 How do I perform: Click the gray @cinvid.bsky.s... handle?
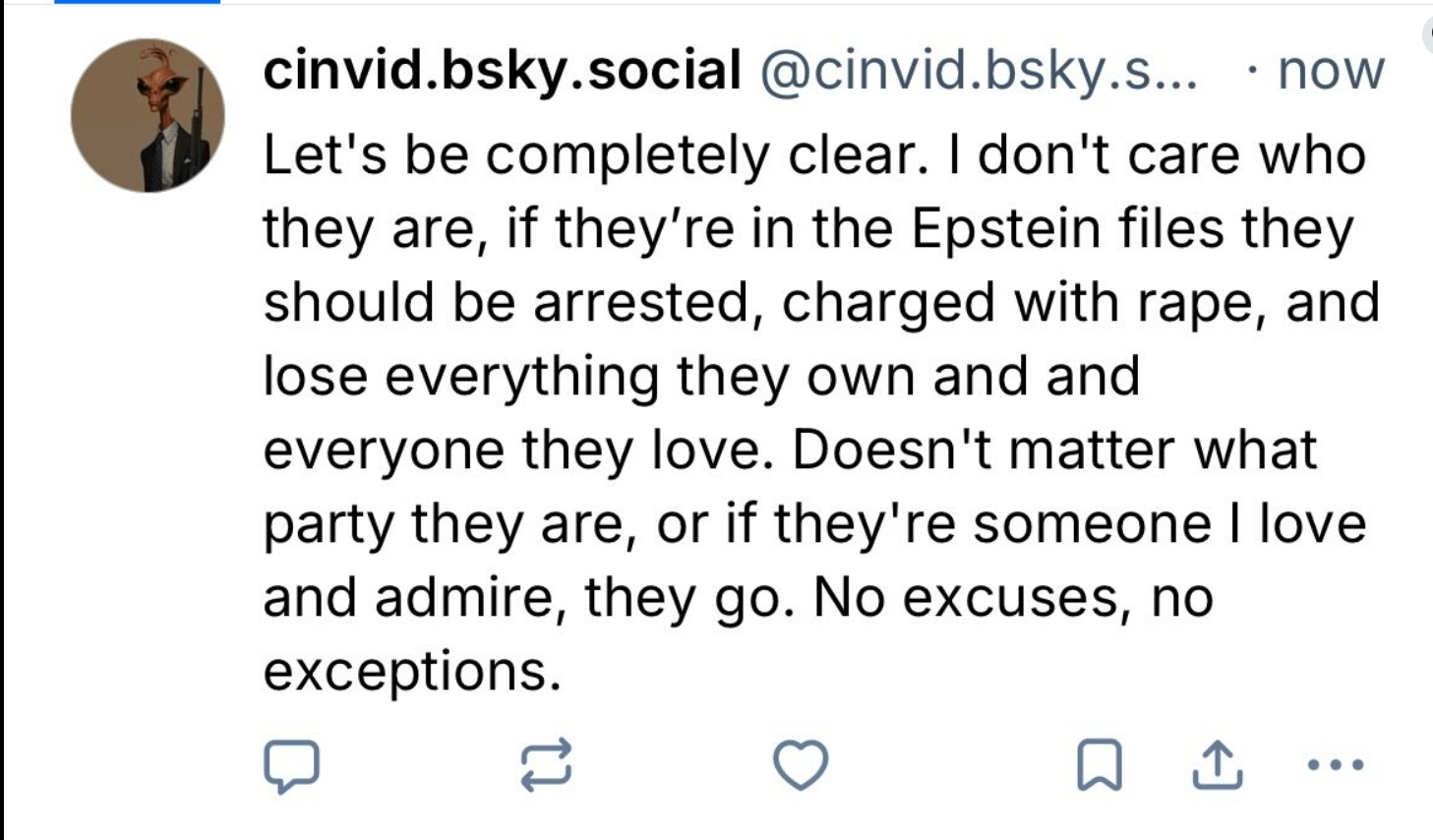pos(978,71)
